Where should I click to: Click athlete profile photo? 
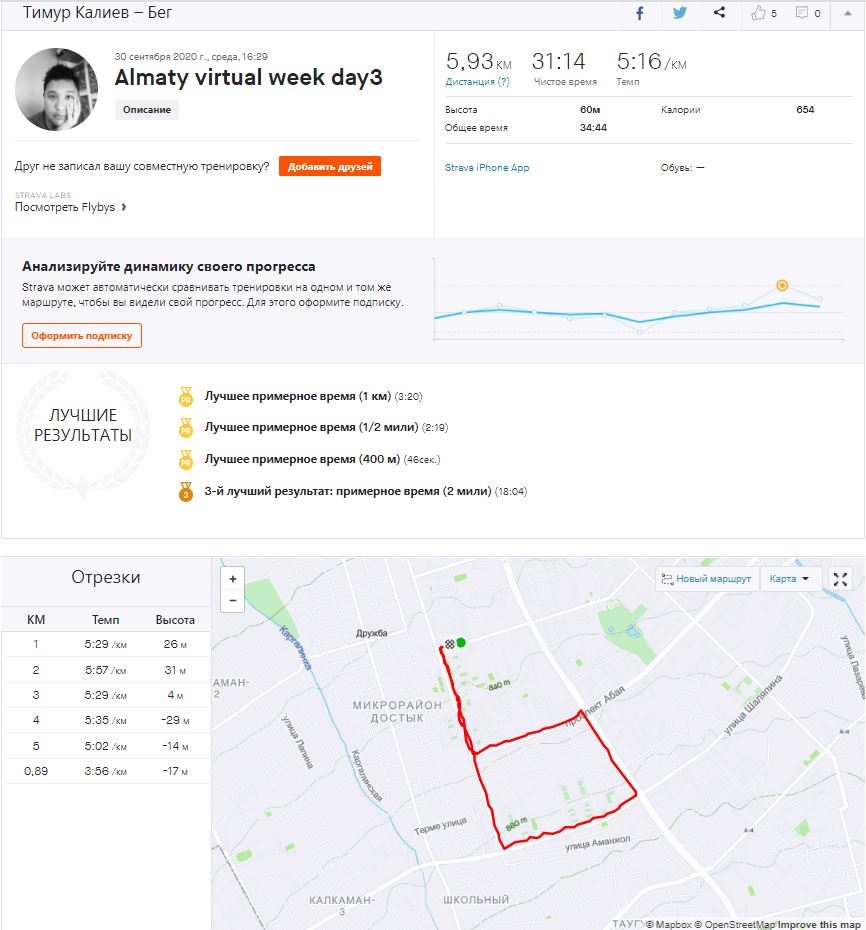pos(56,89)
